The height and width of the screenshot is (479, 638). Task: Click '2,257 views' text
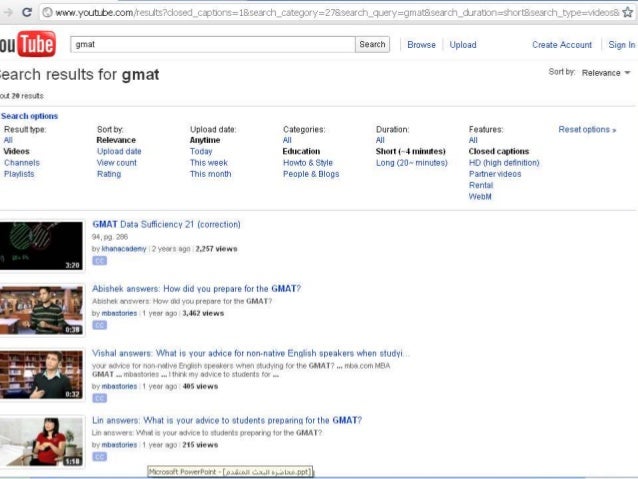pos(216,249)
